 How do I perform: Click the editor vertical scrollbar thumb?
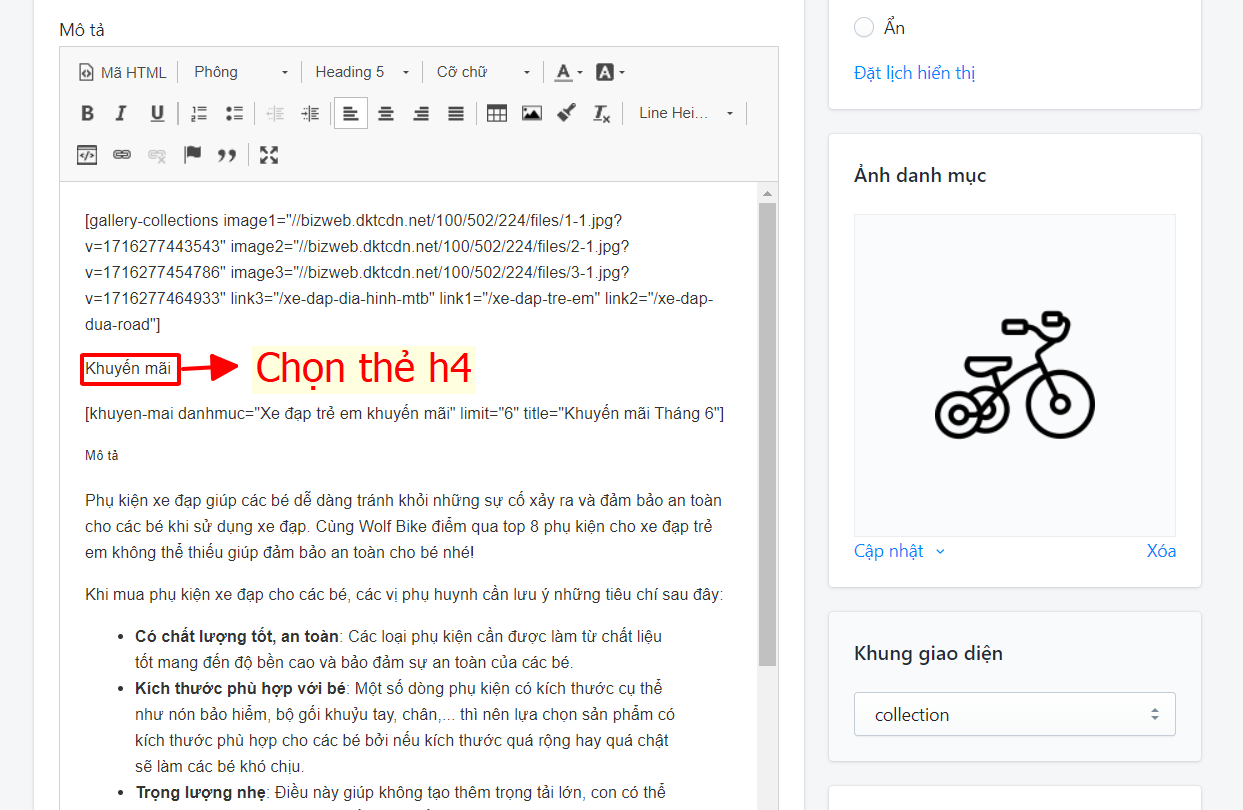click(767, 434)
